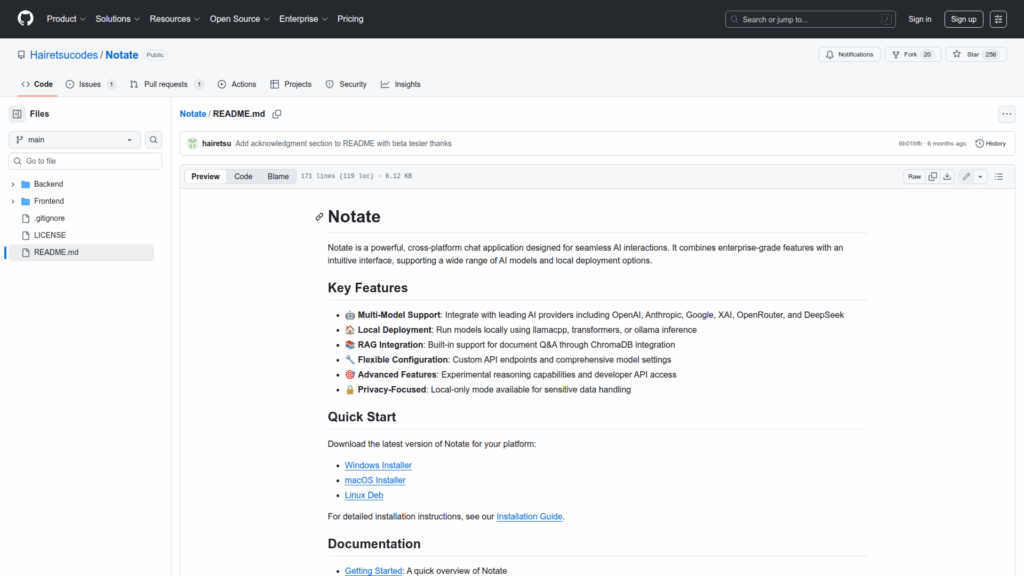Image resolution: width=1024 pixels, height=576 pixels.
Task: Click the Windows Installer link
Action: (x=378, y=465)
